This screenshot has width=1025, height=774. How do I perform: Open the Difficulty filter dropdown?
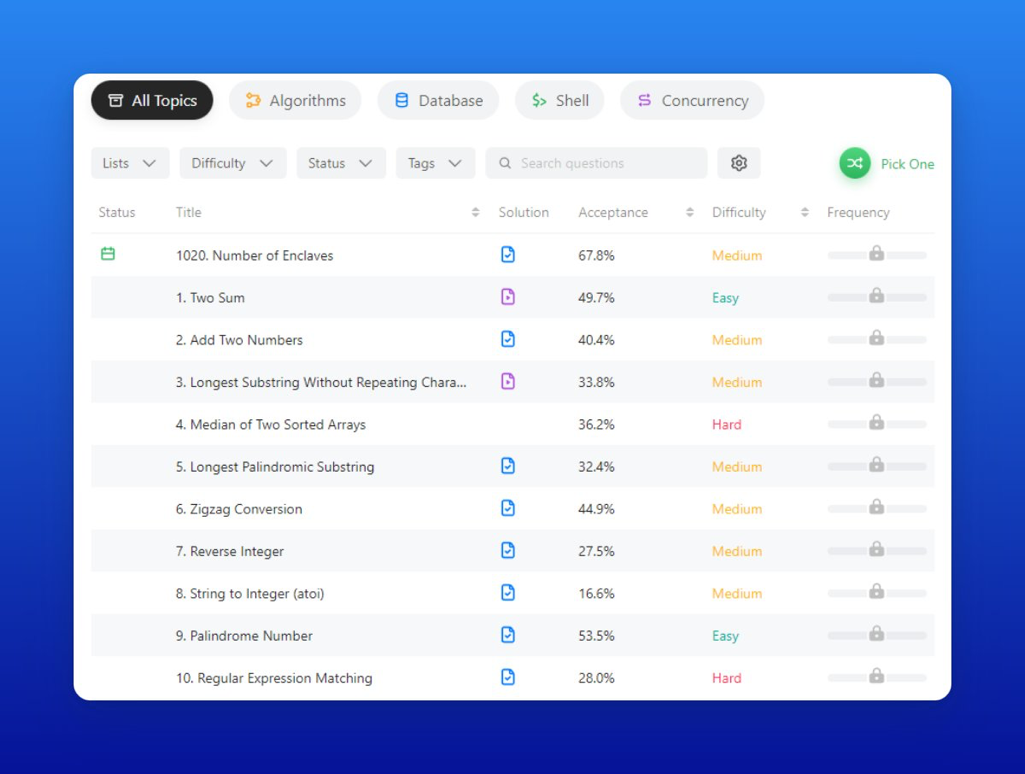233,163
